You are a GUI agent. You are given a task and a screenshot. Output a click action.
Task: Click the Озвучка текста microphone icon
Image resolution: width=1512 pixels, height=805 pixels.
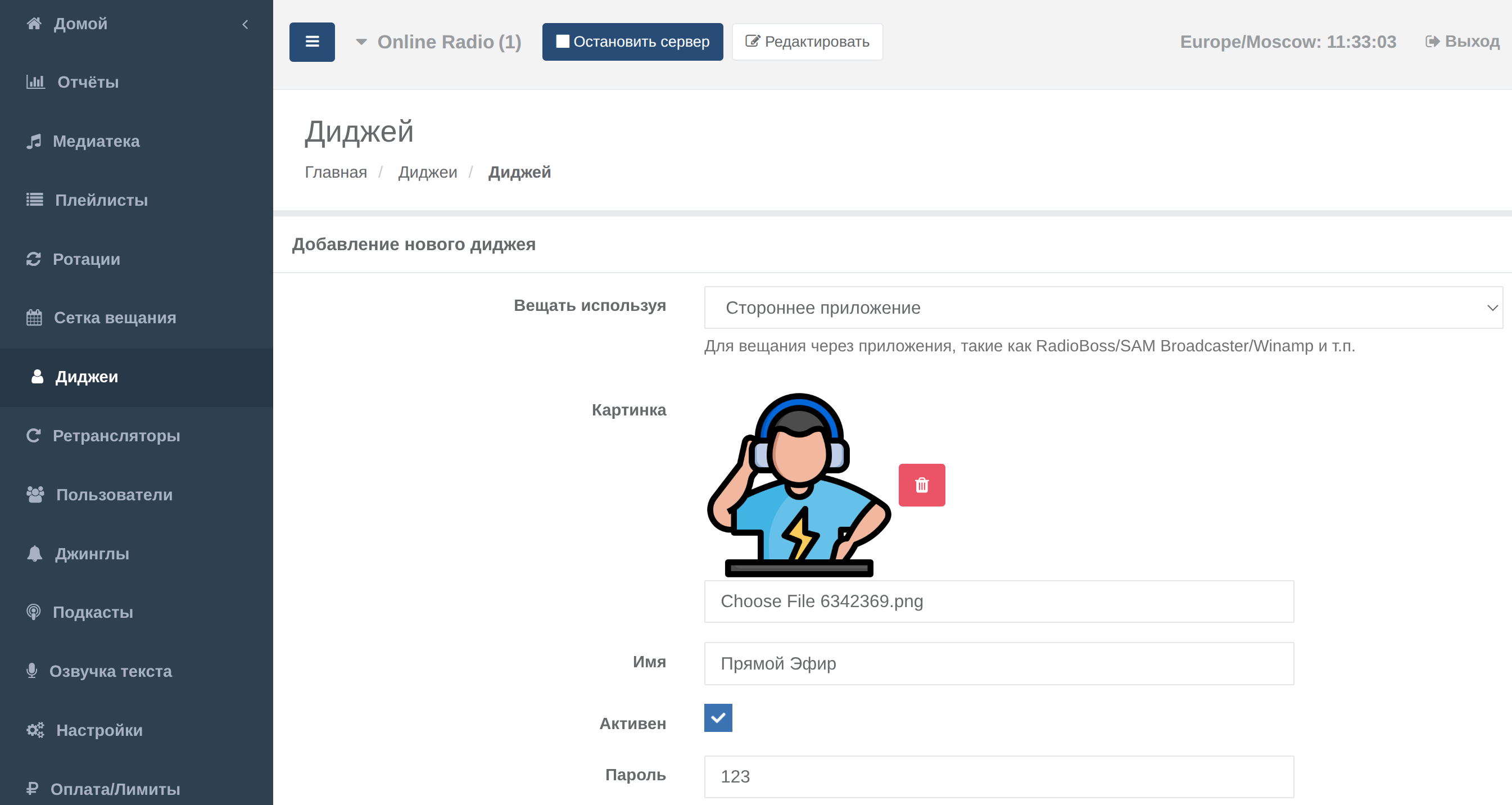(x=31, y=671)
